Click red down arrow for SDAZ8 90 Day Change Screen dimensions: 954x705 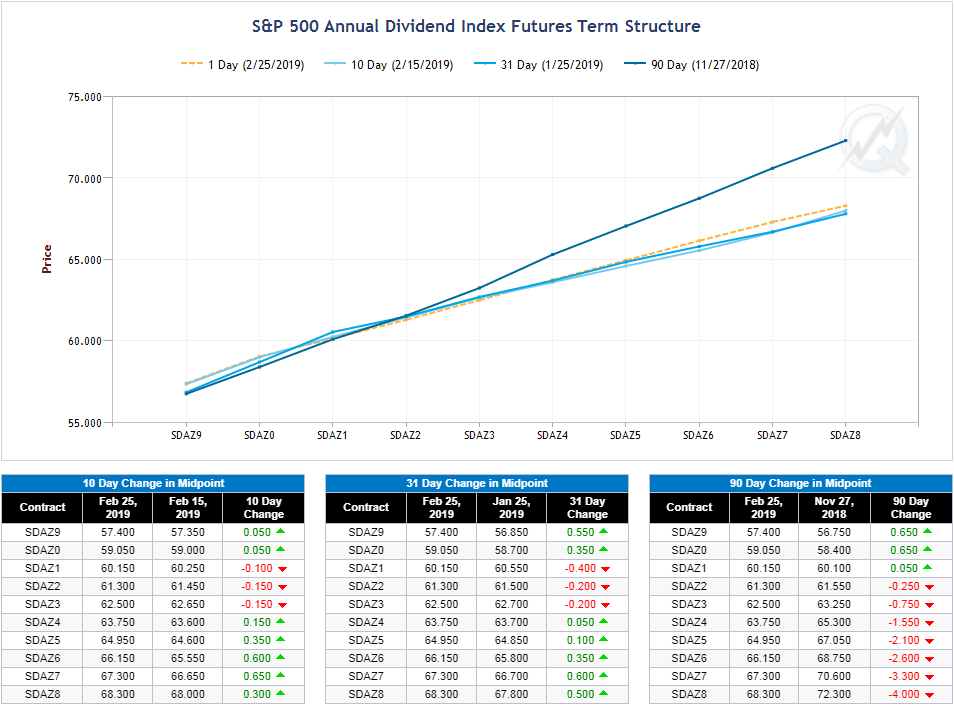(x=928, y=694)
